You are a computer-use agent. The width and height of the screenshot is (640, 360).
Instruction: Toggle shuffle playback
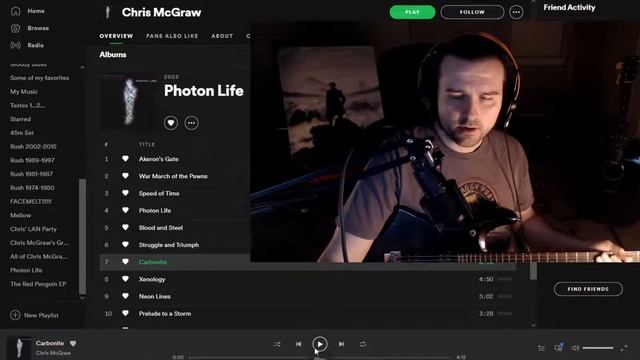(x=277, y=344)
